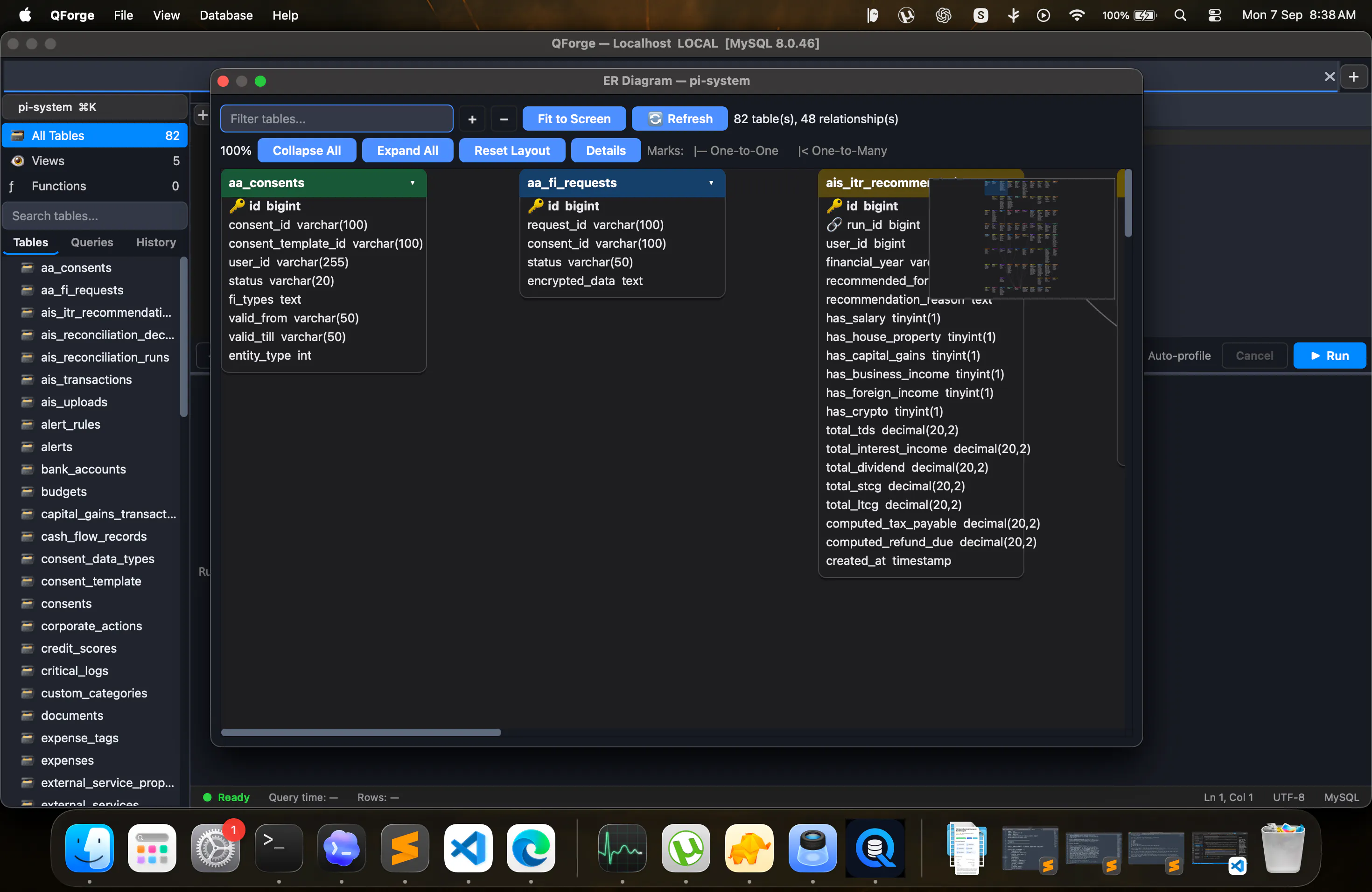
Task: Click the Details button
Action: [606, 151]
